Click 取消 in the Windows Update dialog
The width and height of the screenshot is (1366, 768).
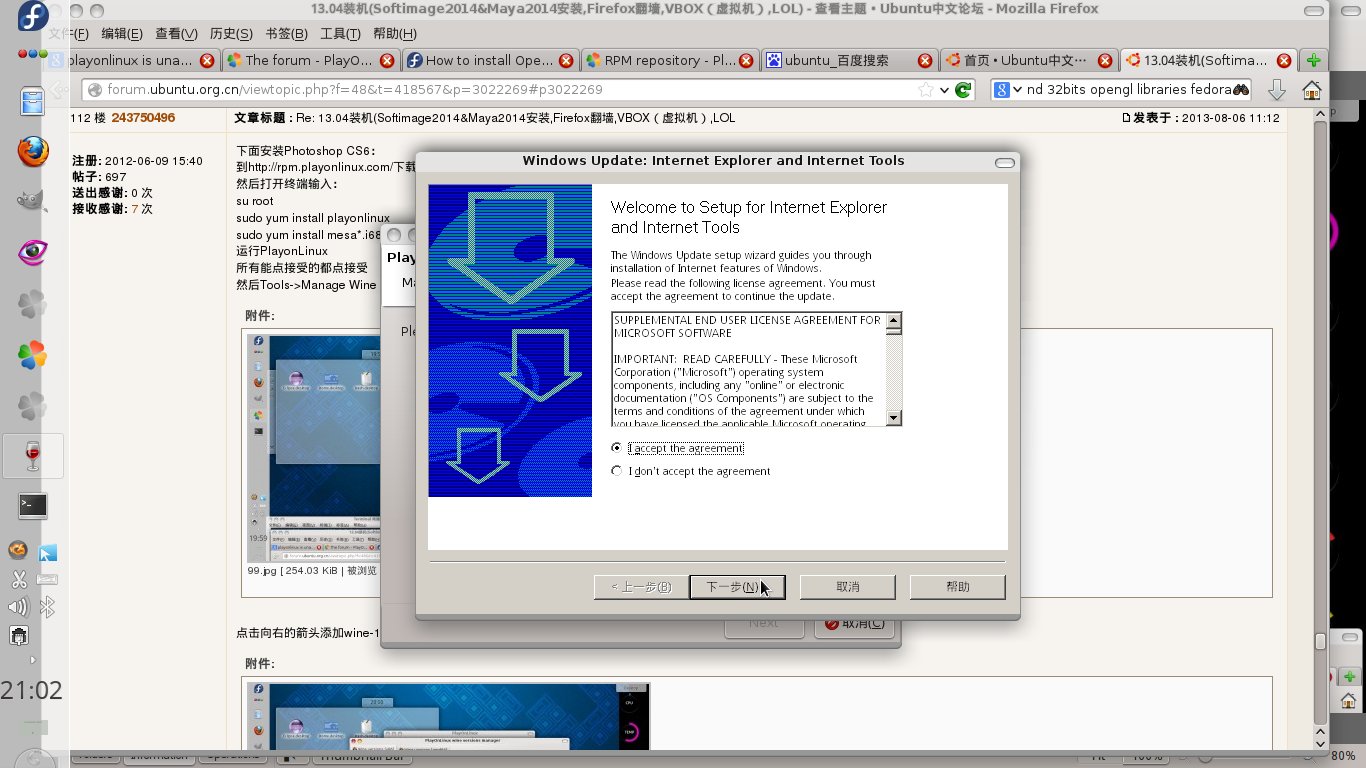(847, 587)
